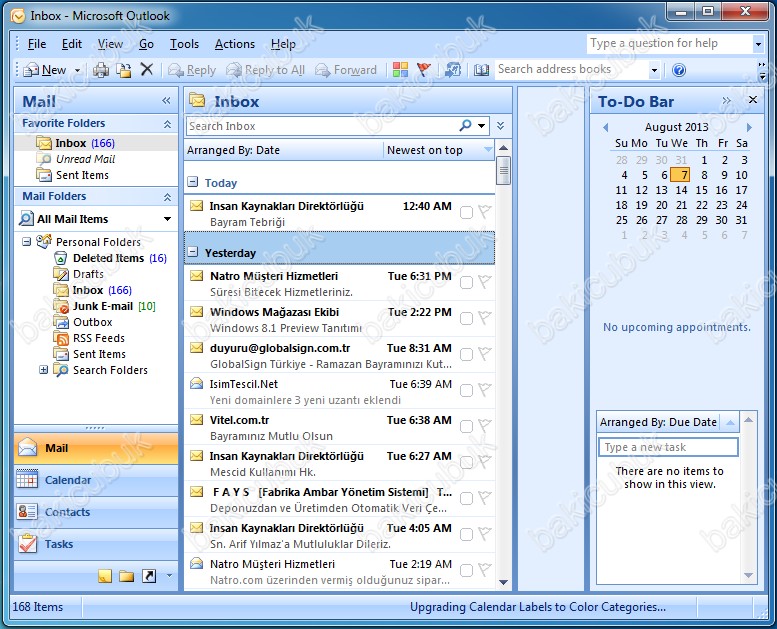
Task: Open the Categorize colored squares icon
Action: pyautogui.click(x=400, y=70)
